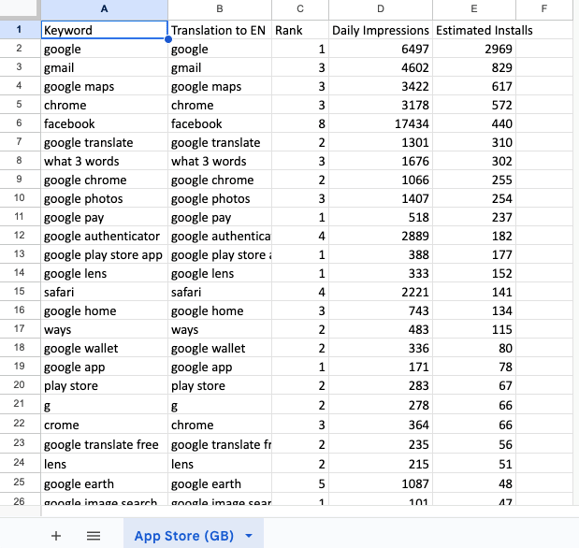This screenshot has width=579, height=548.
Task: Select Estimated Installs value 80
Action: (474, 348)
